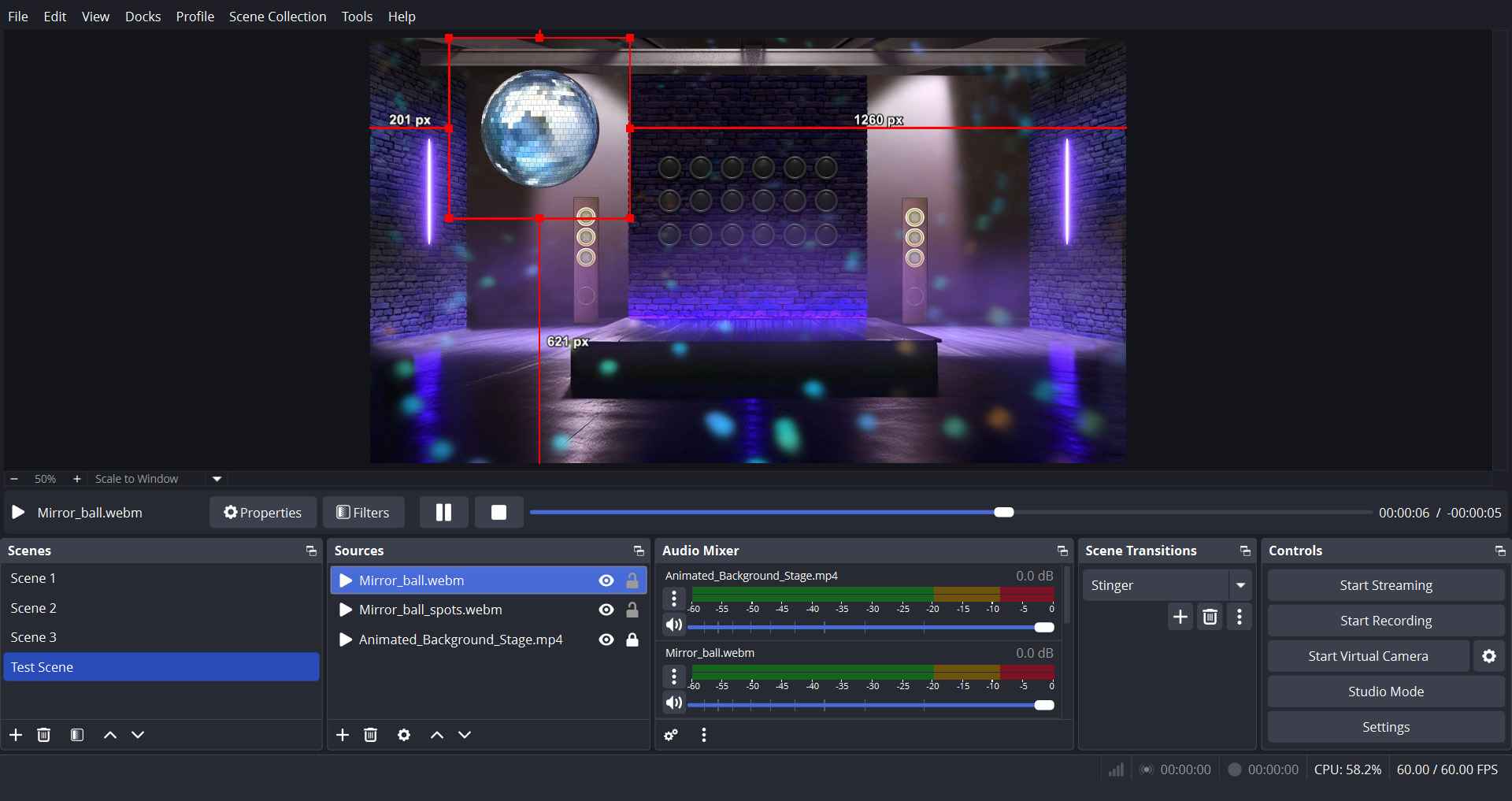
Task: Expand the Scale to Window dropdown
Action: pos(217,479)
